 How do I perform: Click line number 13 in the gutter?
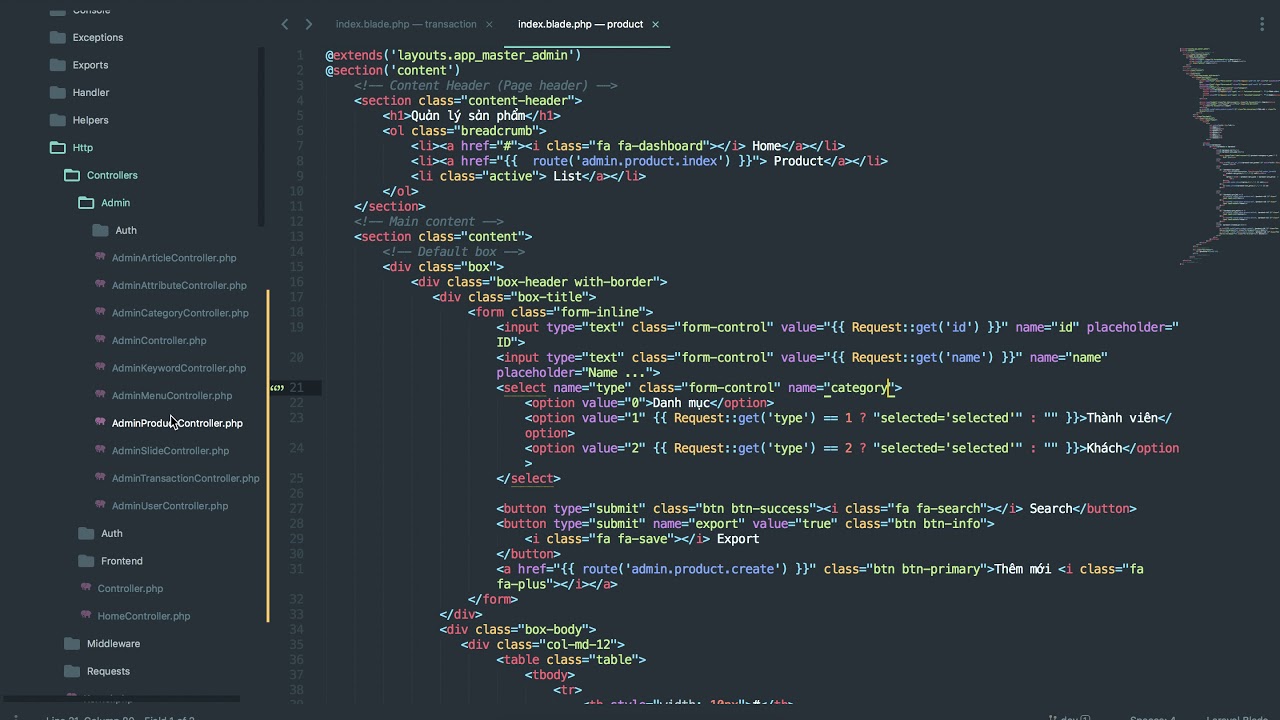point(297,237)
